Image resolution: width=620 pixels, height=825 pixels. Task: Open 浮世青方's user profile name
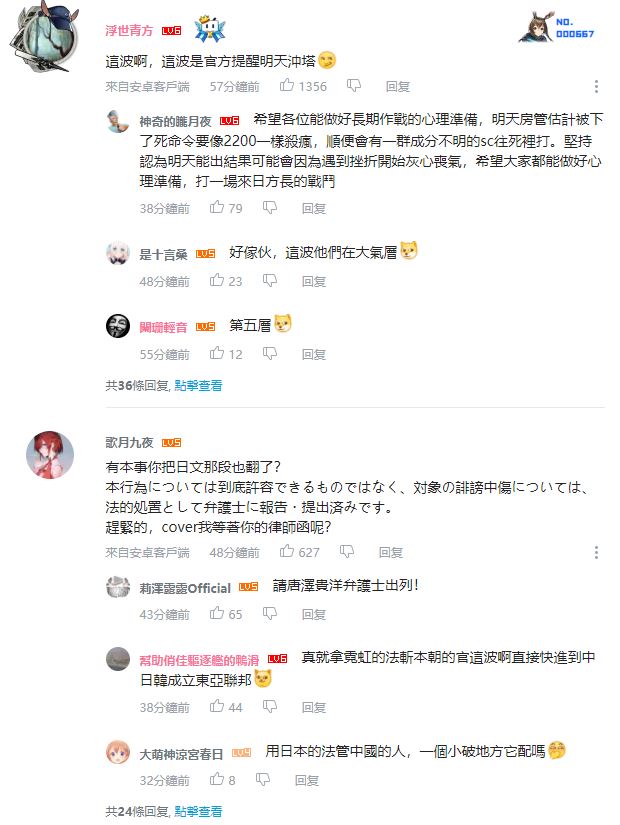coord(129,31)
